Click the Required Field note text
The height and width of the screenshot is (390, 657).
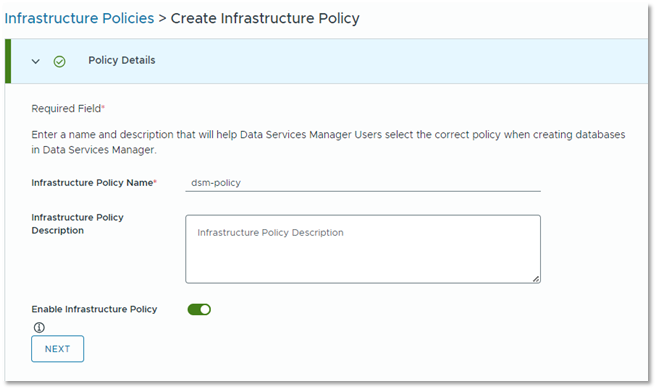[x=66, y=108]
